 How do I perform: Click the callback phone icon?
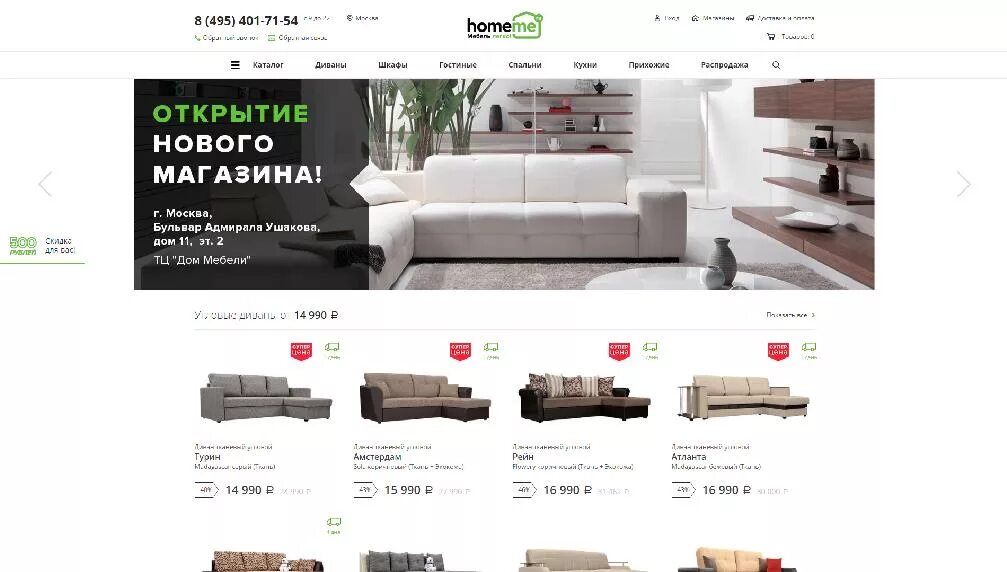197,38
